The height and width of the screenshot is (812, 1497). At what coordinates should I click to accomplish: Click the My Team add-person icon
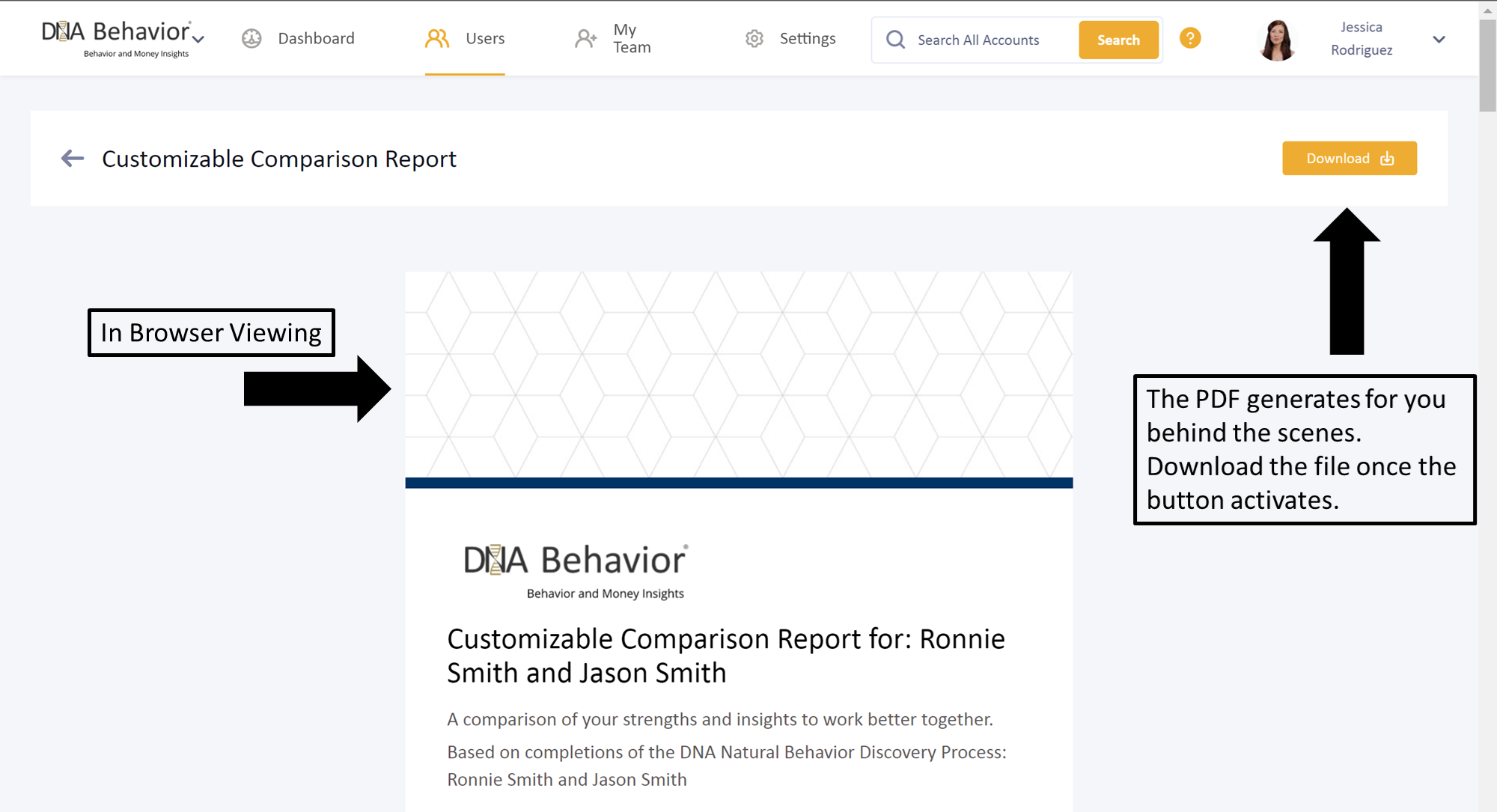pos(585,38)
